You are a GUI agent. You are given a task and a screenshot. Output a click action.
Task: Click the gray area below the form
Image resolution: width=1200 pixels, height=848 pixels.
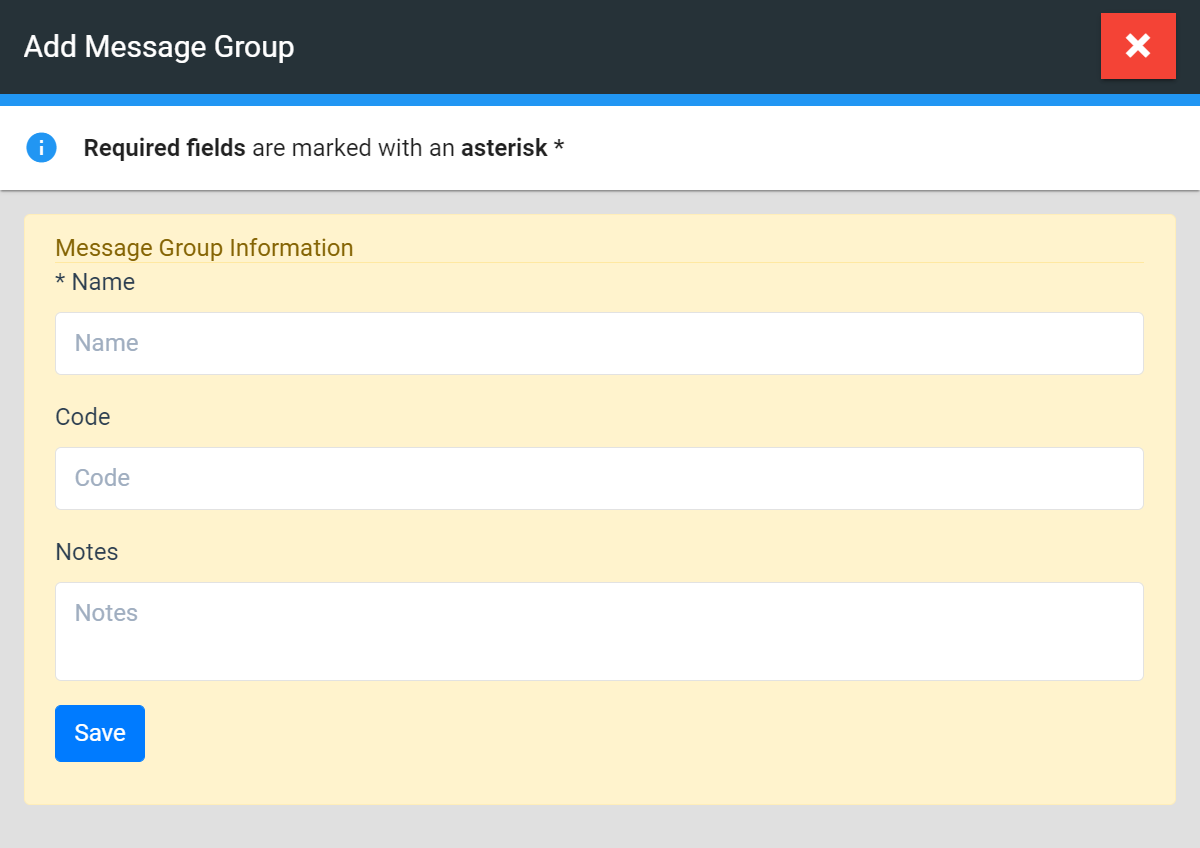click(600, 826)
